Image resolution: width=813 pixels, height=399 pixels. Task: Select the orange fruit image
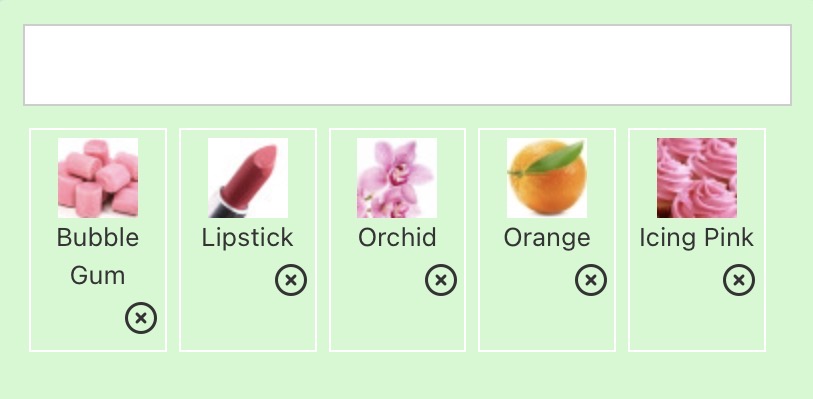pos(547,178)
